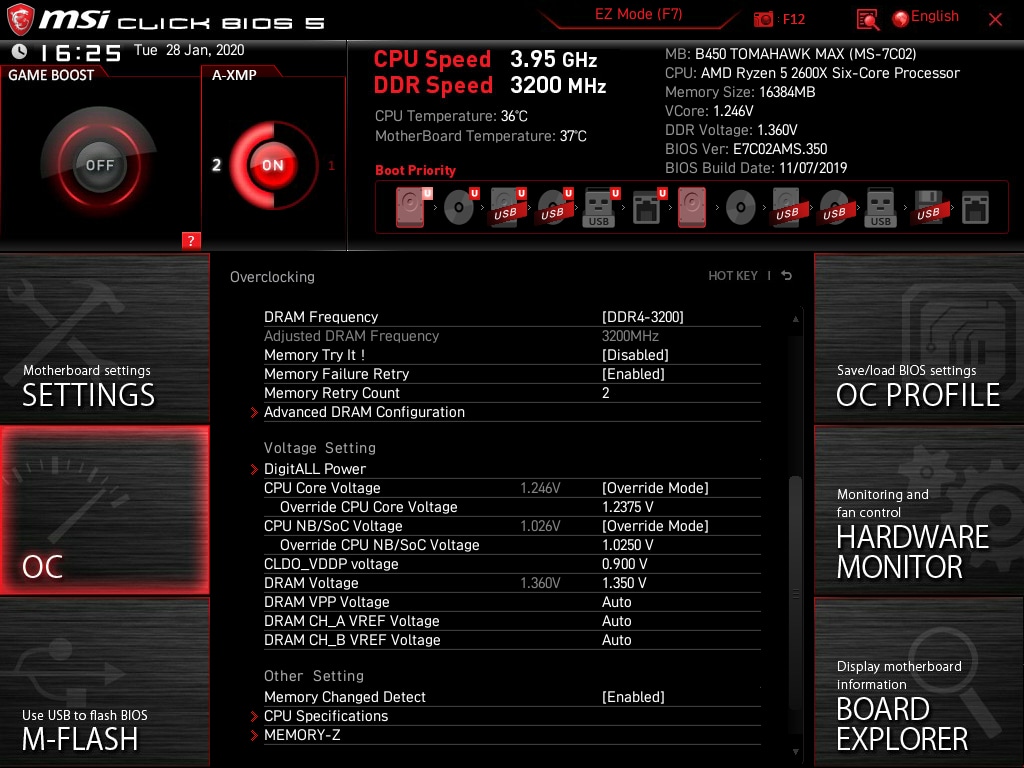The width and height of the screenshot is (1024, 768).
Task: Select the legacy hard disk boot device
Action: [692, 207]
